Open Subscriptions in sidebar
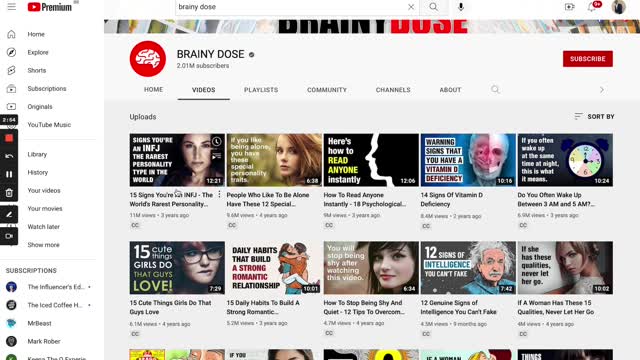This screenshot has width=640, height=360. [48, 89]
